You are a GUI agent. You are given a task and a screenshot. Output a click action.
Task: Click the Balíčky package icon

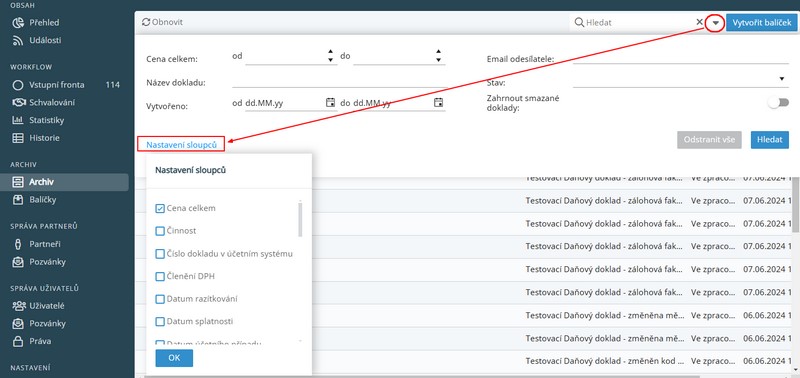pyautogui.click(x=18, y=200)
